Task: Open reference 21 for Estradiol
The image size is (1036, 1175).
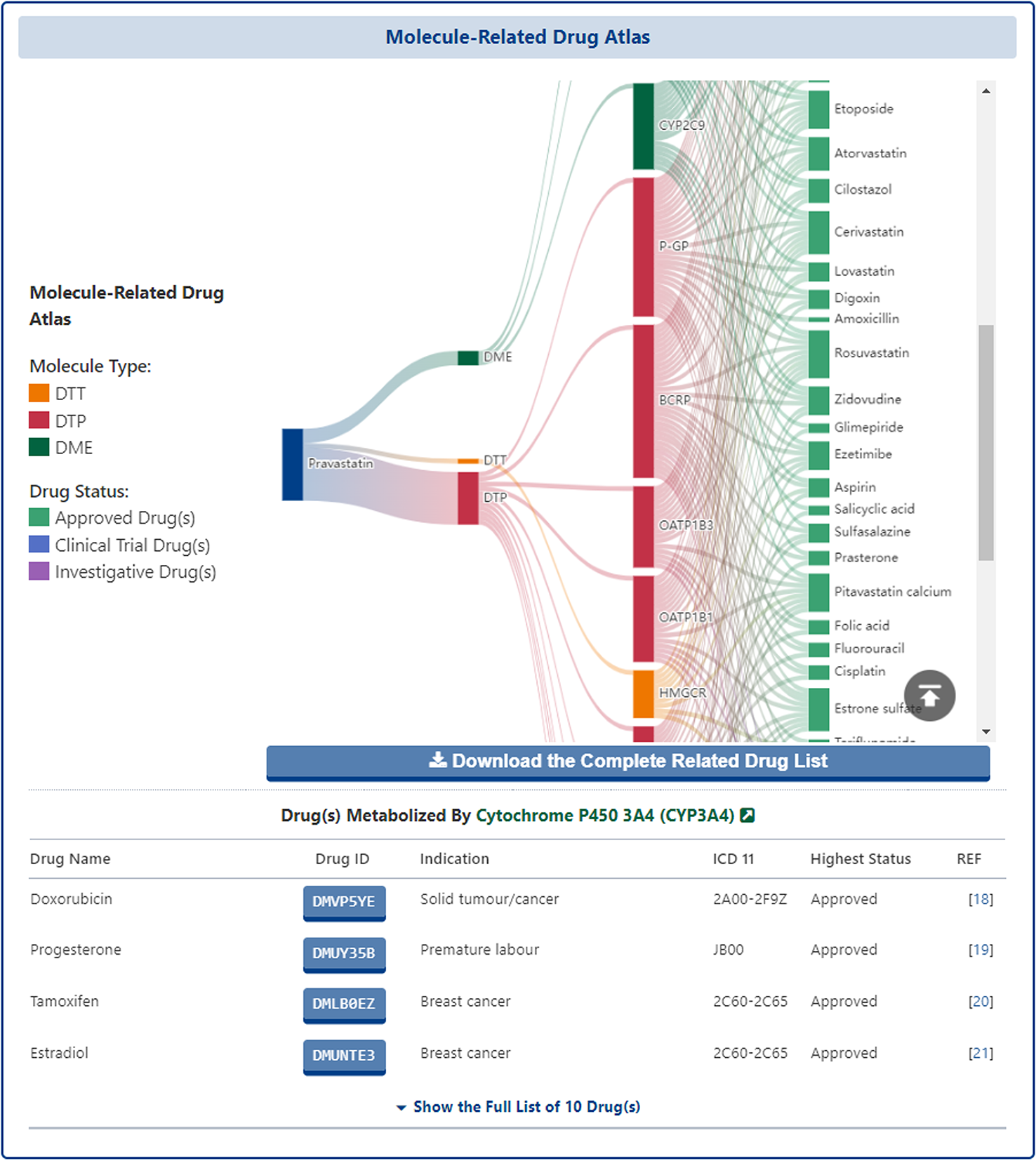Action: (981, 1053)
